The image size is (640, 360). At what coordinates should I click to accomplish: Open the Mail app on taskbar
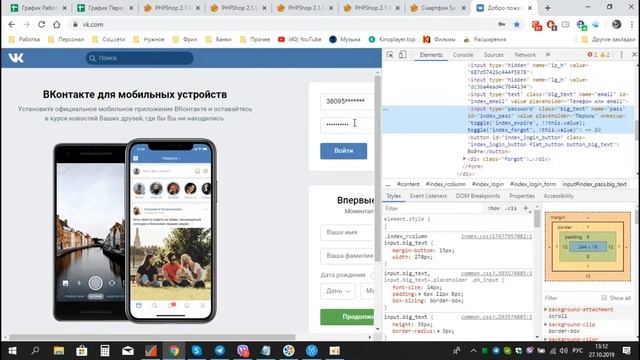(128, 351)
